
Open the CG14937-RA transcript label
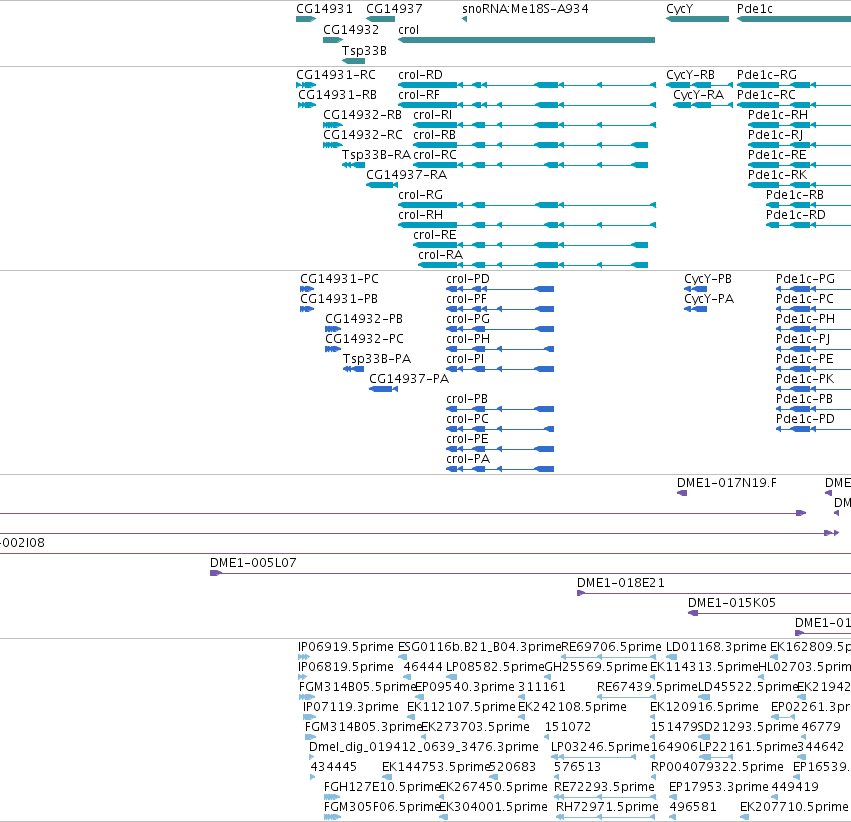click(406, 174)
